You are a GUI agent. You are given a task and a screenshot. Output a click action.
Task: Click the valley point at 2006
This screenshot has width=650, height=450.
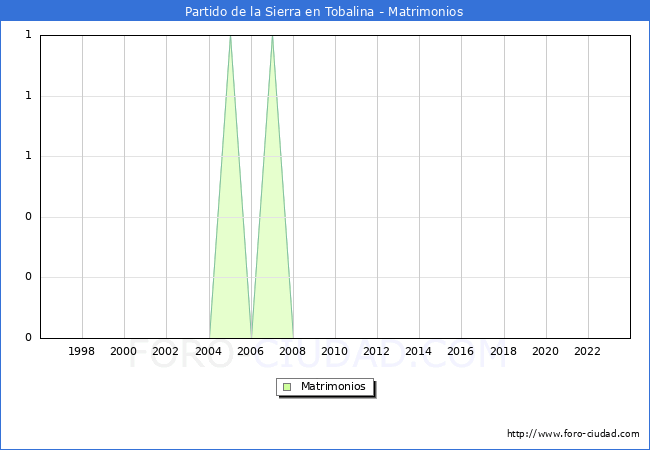pos(251,336)
